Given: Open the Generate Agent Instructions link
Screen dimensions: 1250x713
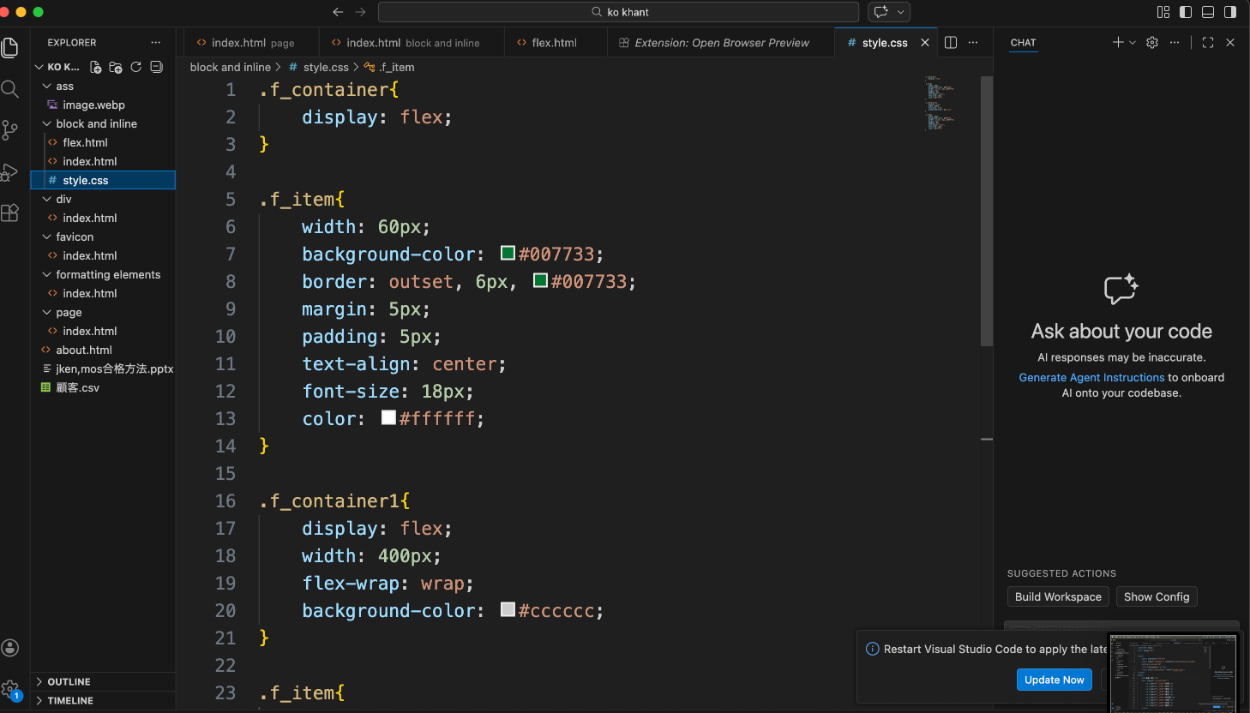Looking at the screenshot, I should tap(1091, 378).
